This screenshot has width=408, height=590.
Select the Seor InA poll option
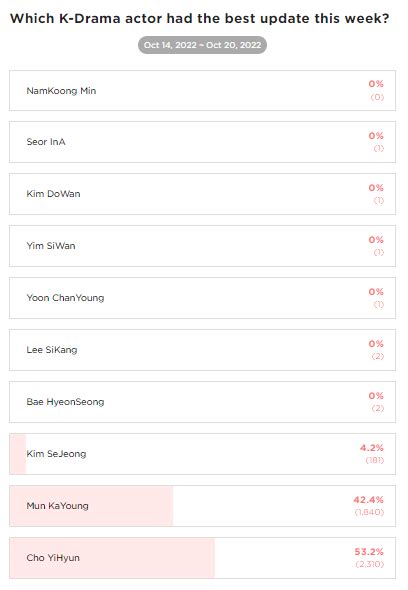point(202,142)
